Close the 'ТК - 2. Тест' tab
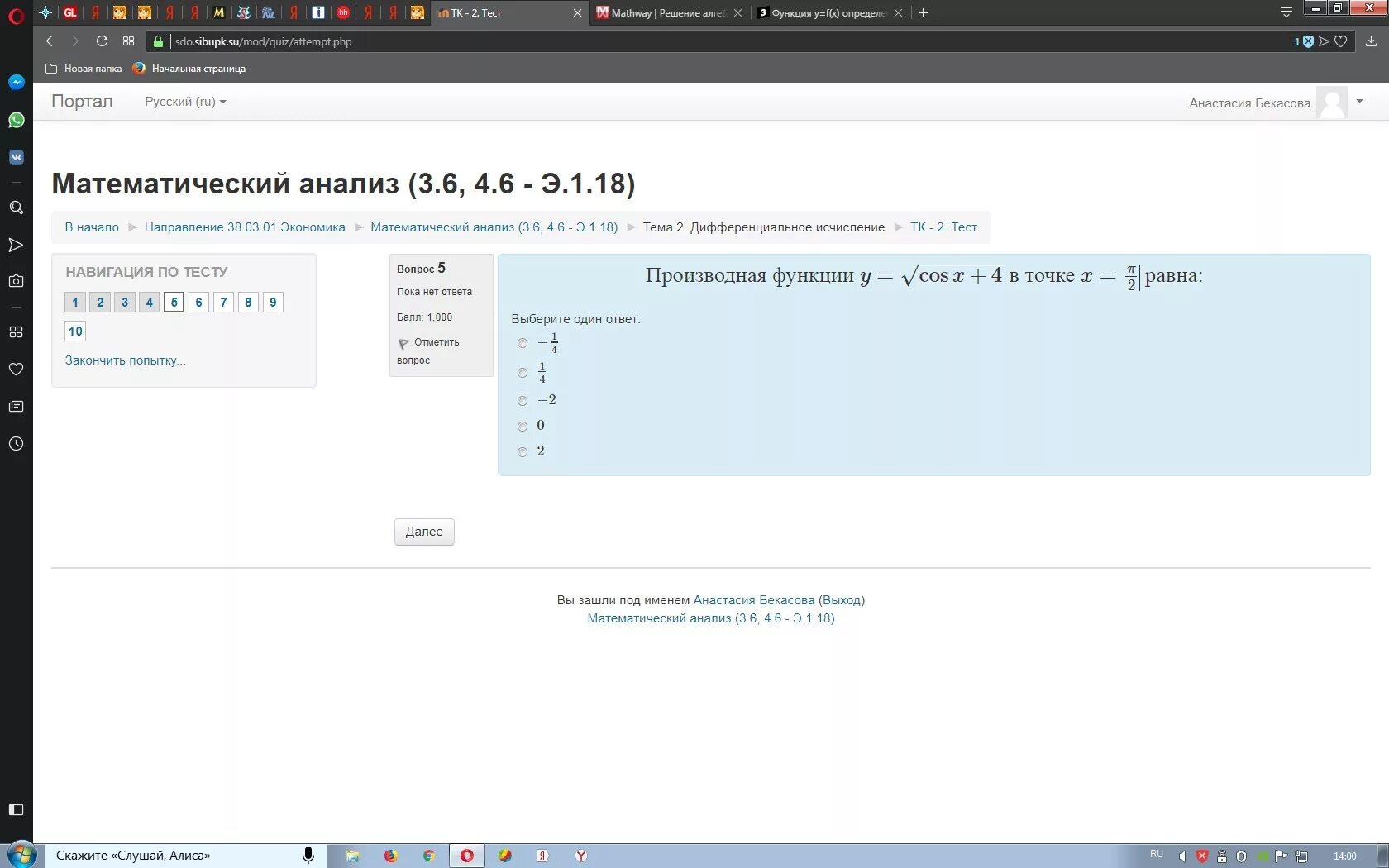 [577, 12]
